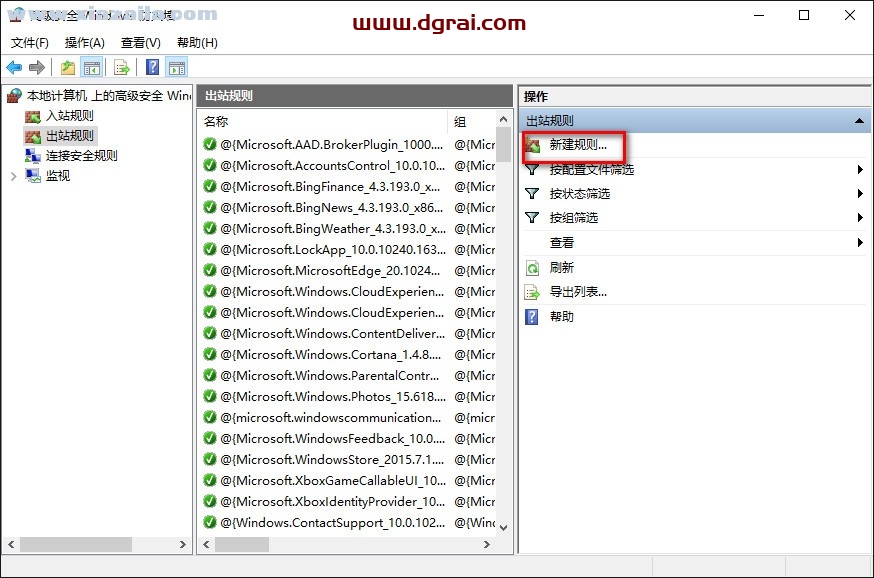Viewport: 874px width, 578px height.
Task: Collapse the 出站规则 section in the 操作 pane
Action: [x=859, y=120]
